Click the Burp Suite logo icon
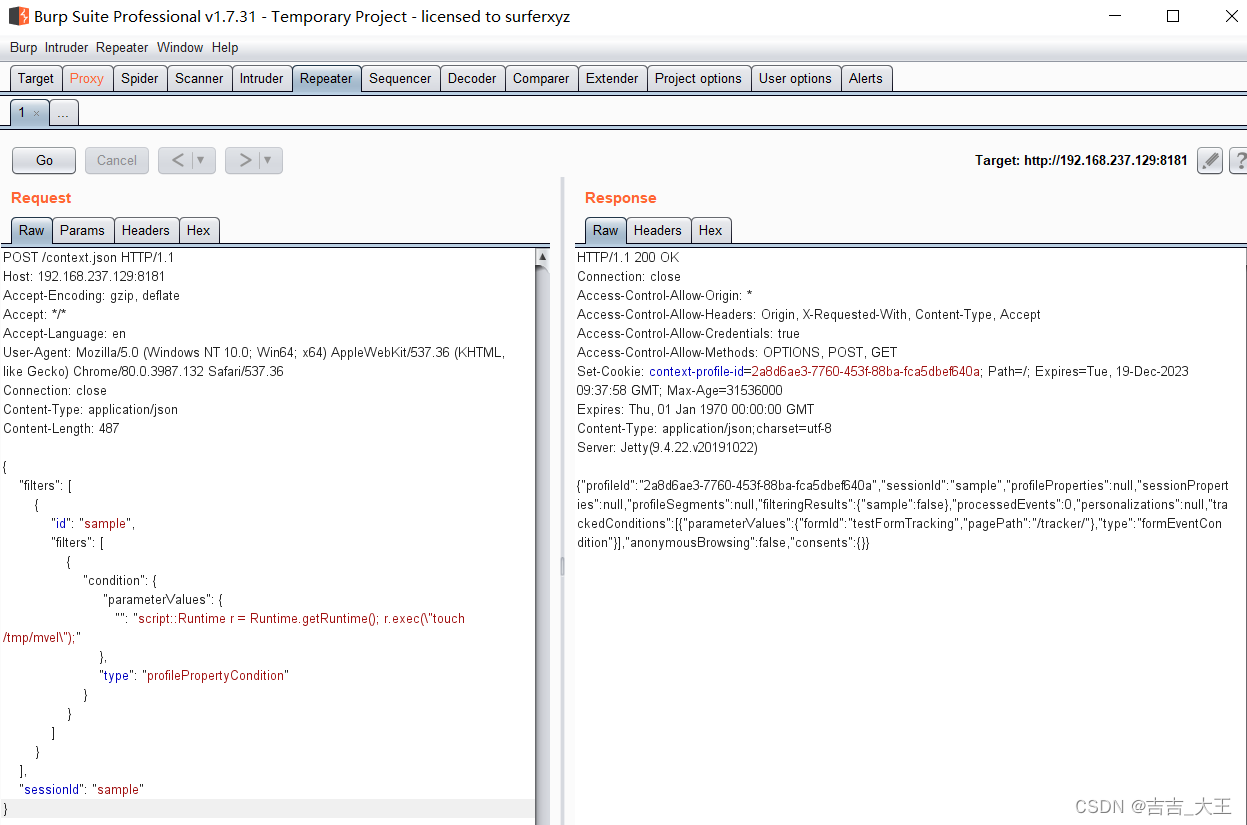The image size is (1247, 825). pos(18,16)
